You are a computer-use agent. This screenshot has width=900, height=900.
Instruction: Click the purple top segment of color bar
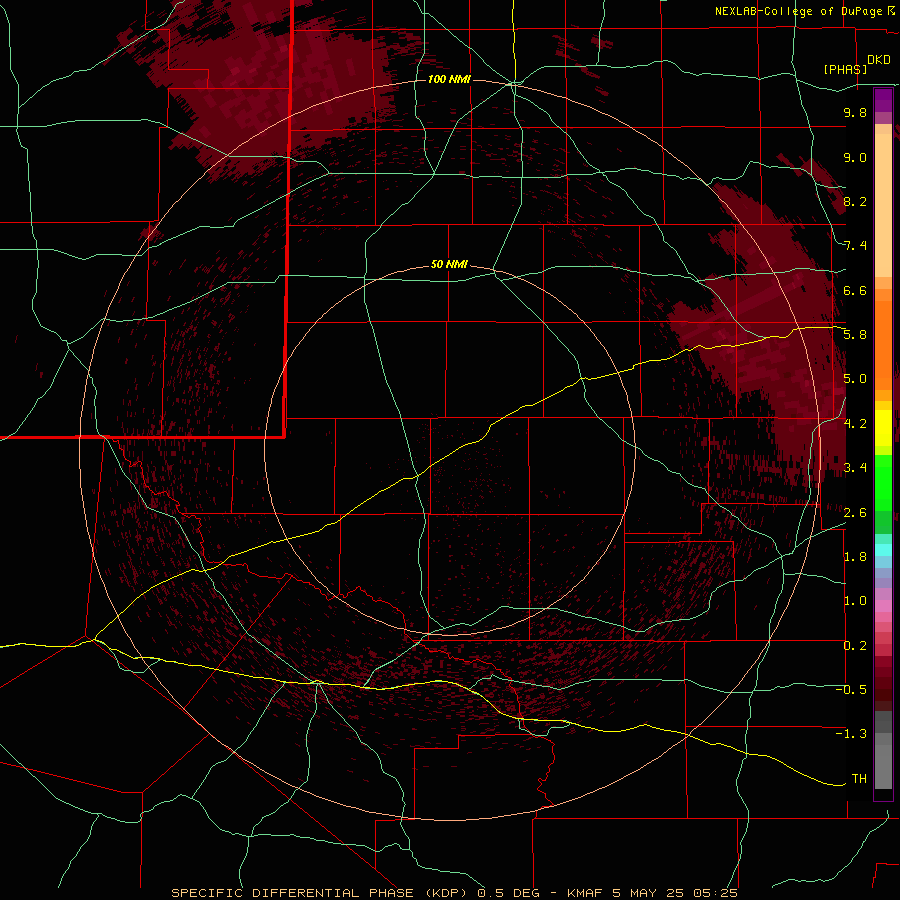(883, 100)
